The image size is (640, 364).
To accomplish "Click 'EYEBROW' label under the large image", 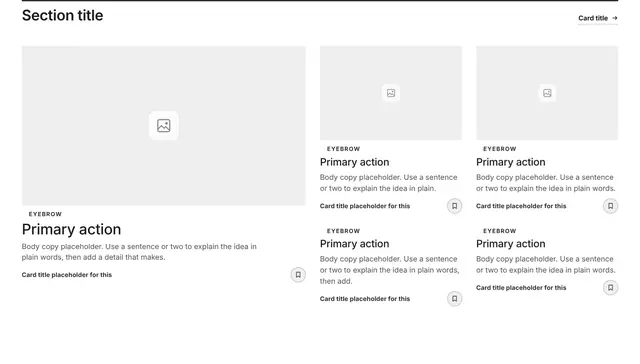I will pos(45,214).
